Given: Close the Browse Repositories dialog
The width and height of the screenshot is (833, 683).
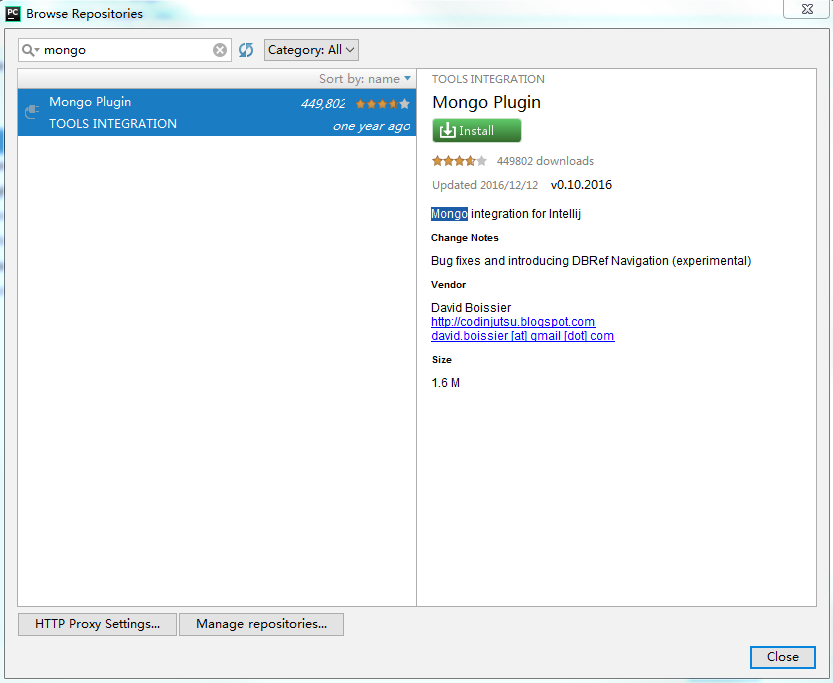Looking at the screenshot, I should pyautogui.click(x=783, y=657).
